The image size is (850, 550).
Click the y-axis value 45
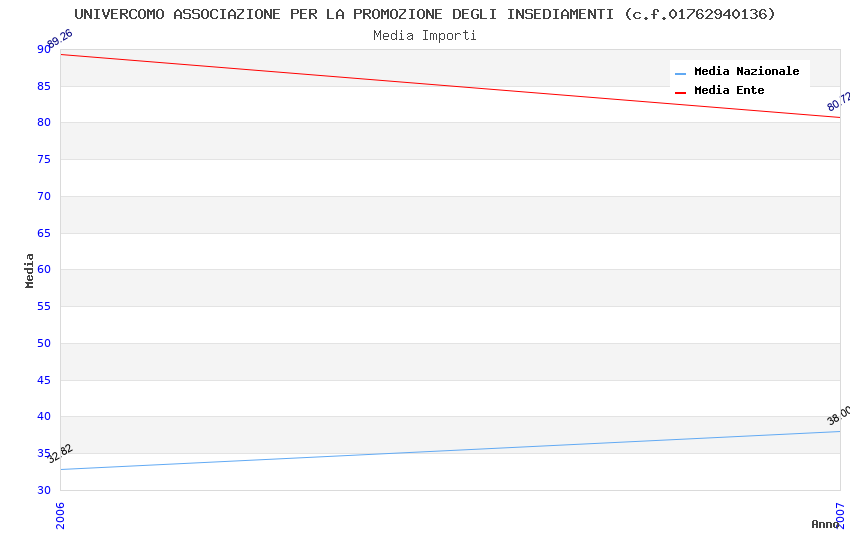44,380
